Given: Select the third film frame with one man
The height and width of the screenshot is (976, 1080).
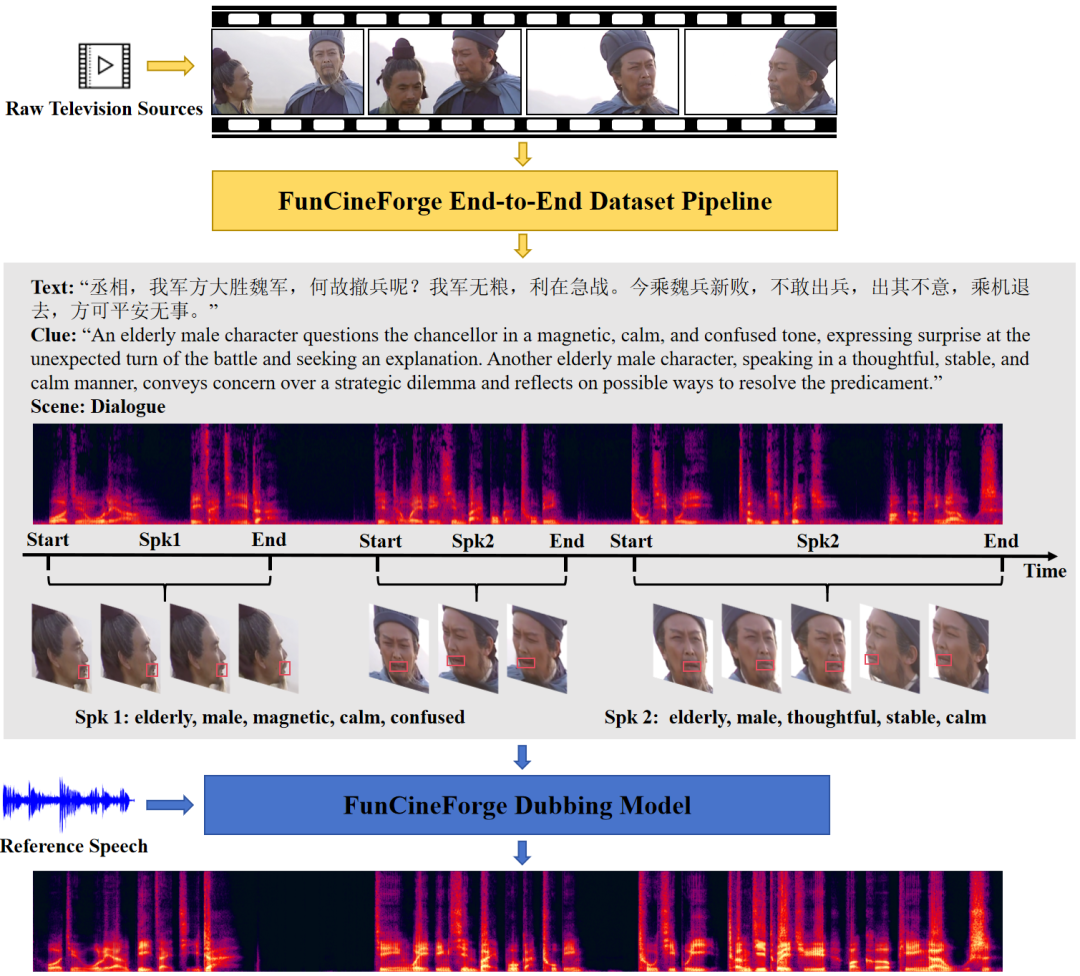Looking at the screenshot, I should coord(603,72).
